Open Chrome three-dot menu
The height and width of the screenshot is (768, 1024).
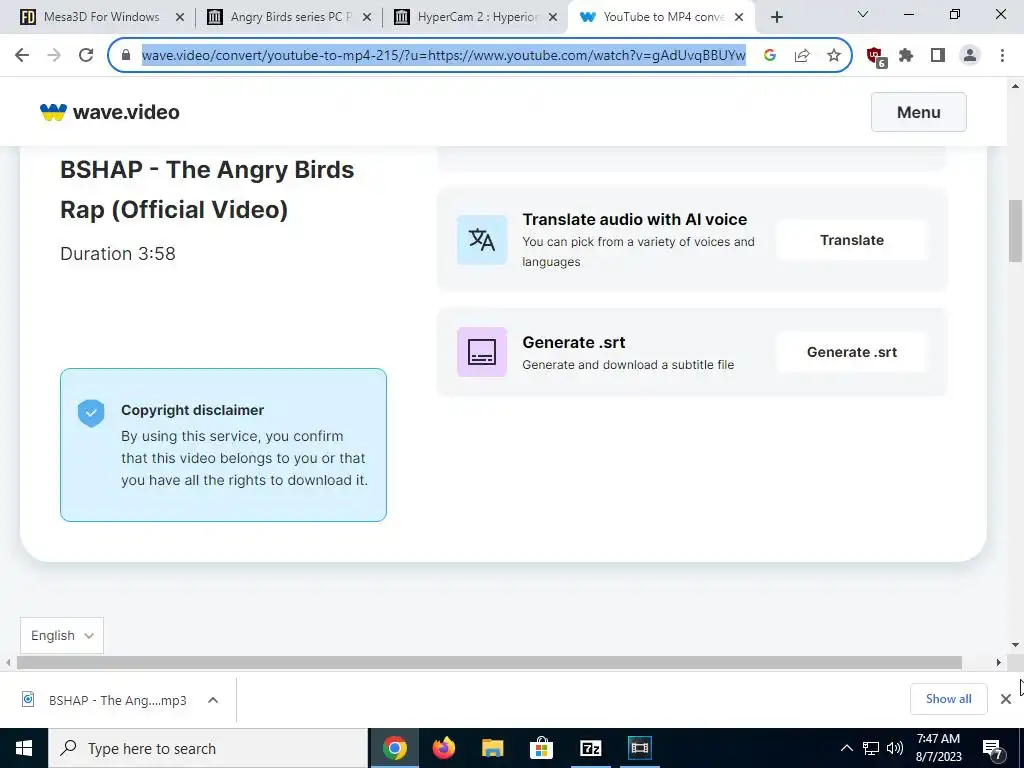tap(1002, 56)
